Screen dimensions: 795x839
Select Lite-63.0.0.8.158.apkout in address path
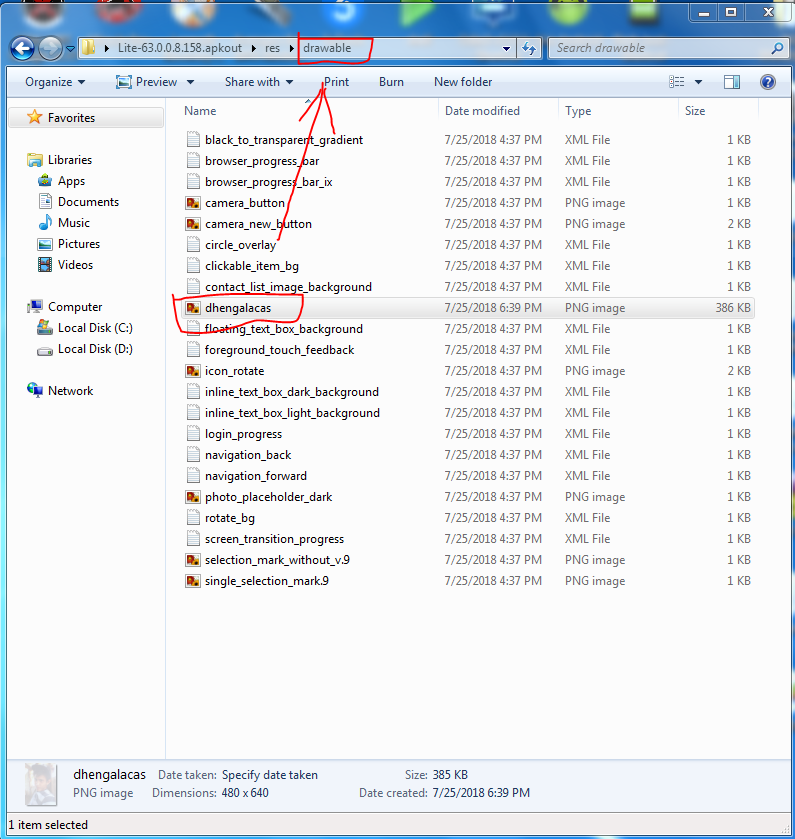click(180, 48)
